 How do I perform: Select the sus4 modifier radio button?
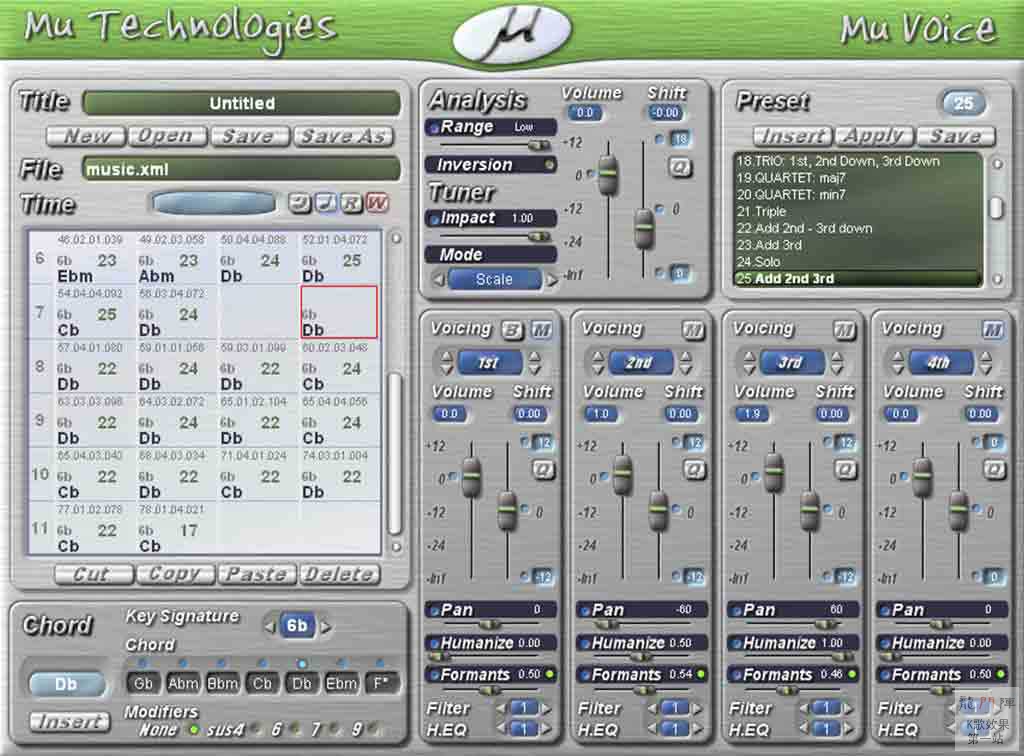pos(255,729)
